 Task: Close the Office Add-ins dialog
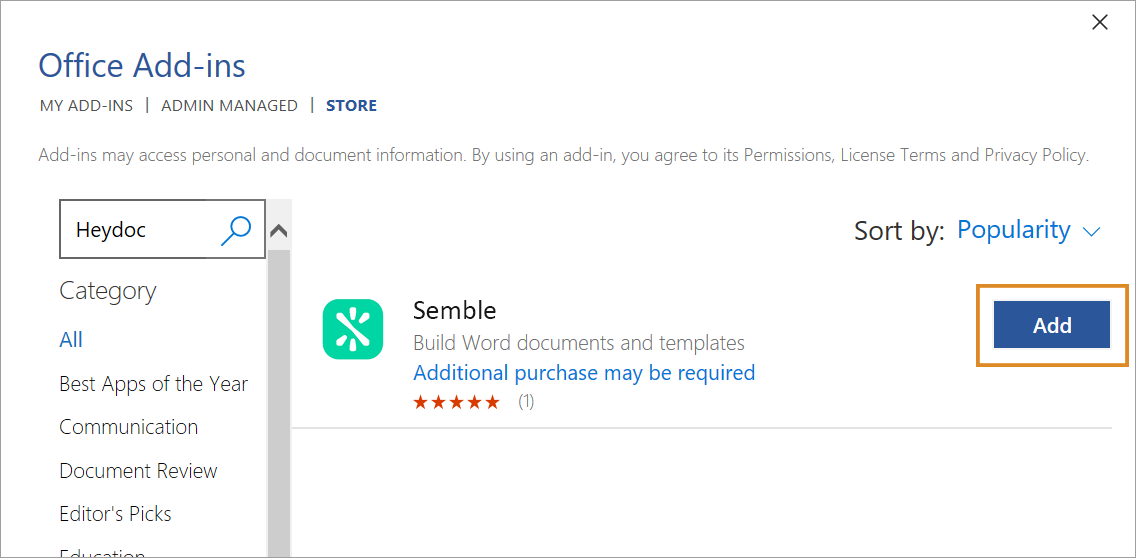[x=1100, y=22]
